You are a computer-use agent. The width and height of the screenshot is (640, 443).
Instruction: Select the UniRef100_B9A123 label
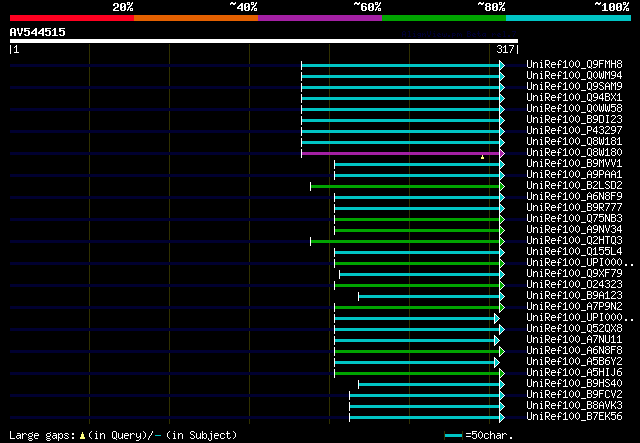574,296
